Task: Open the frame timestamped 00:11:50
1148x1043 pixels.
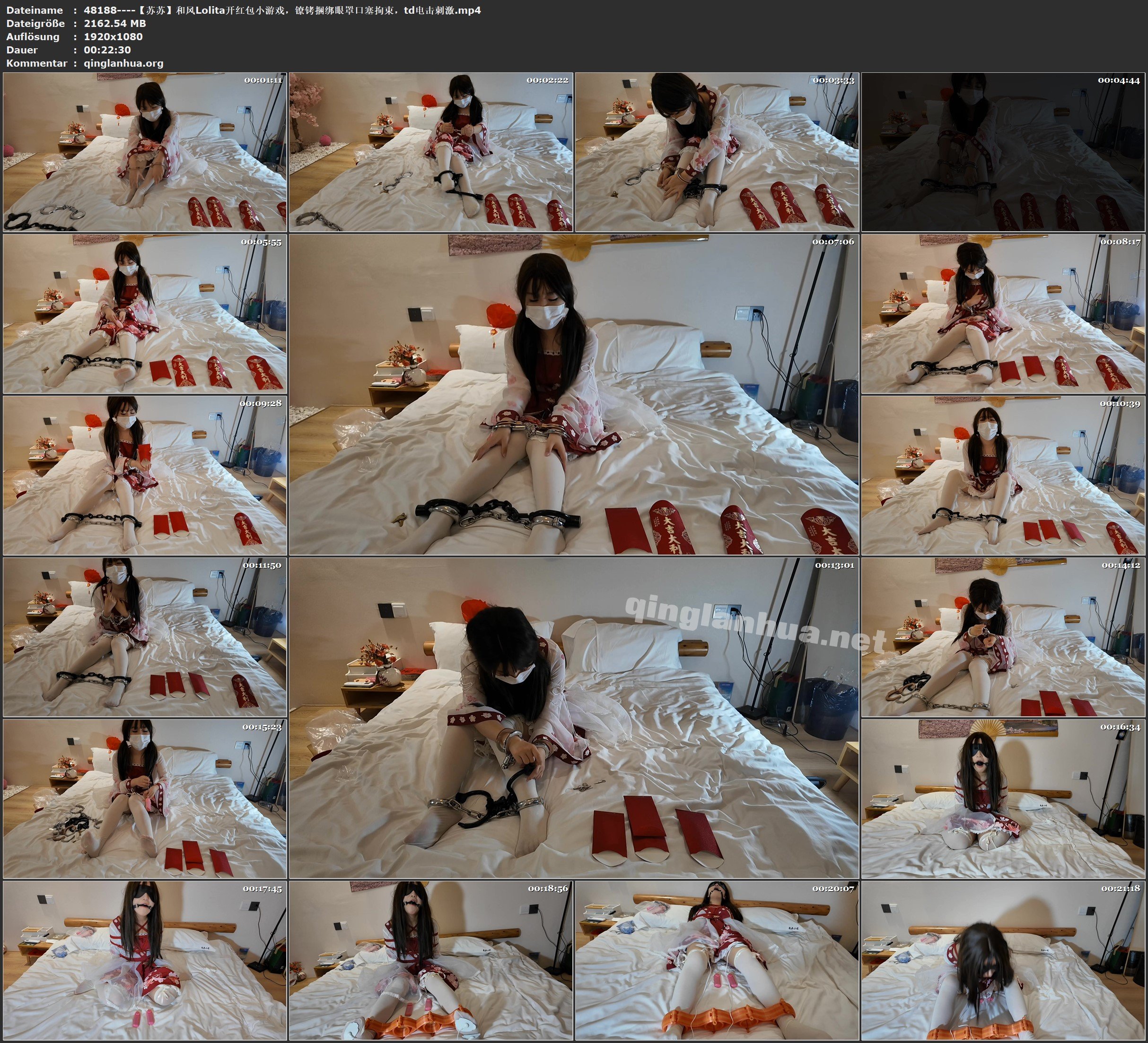Action: click(145, 637)
